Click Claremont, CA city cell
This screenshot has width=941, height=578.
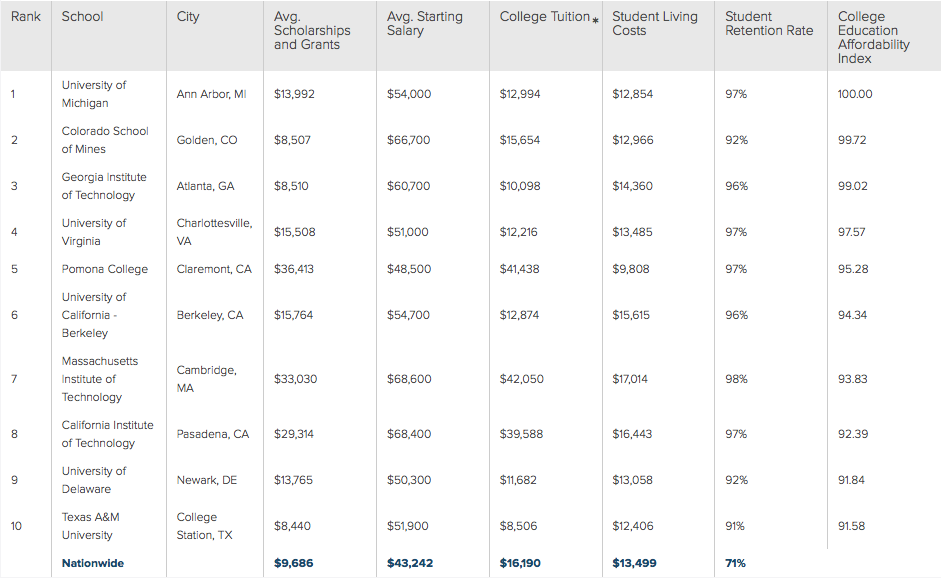[214, 269]
